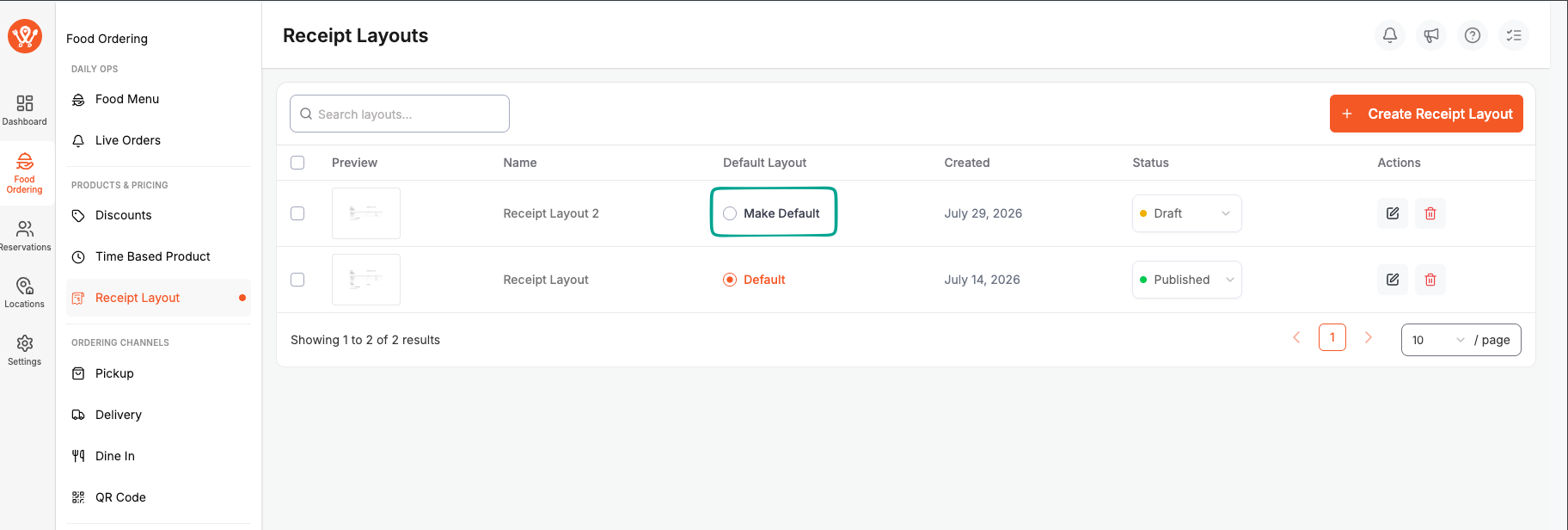Click Showing 1 to 2 results text
The width and height of the screenshot is (1568, 530).
tap(365, 340)
